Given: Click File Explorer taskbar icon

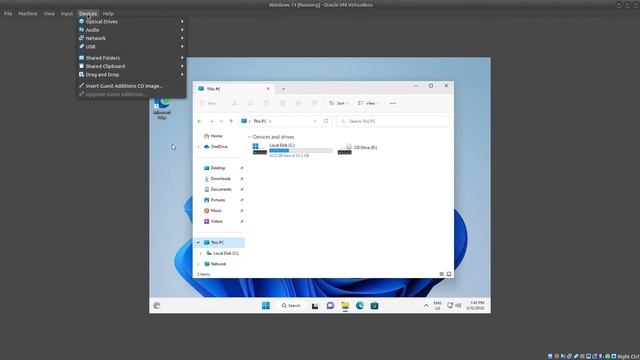Looking at the screenshot, I should coord(345,306).
